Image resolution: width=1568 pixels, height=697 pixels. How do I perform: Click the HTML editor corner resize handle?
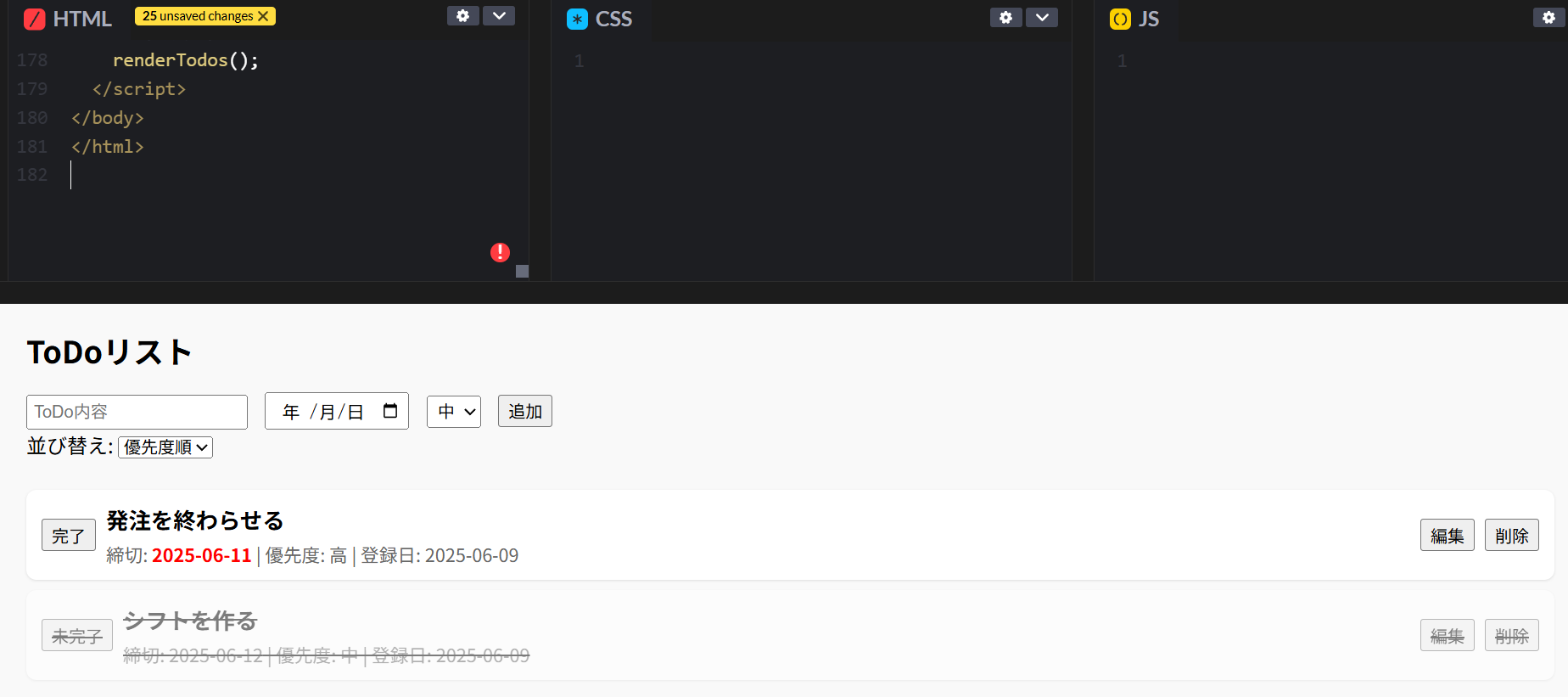[523, 272]
